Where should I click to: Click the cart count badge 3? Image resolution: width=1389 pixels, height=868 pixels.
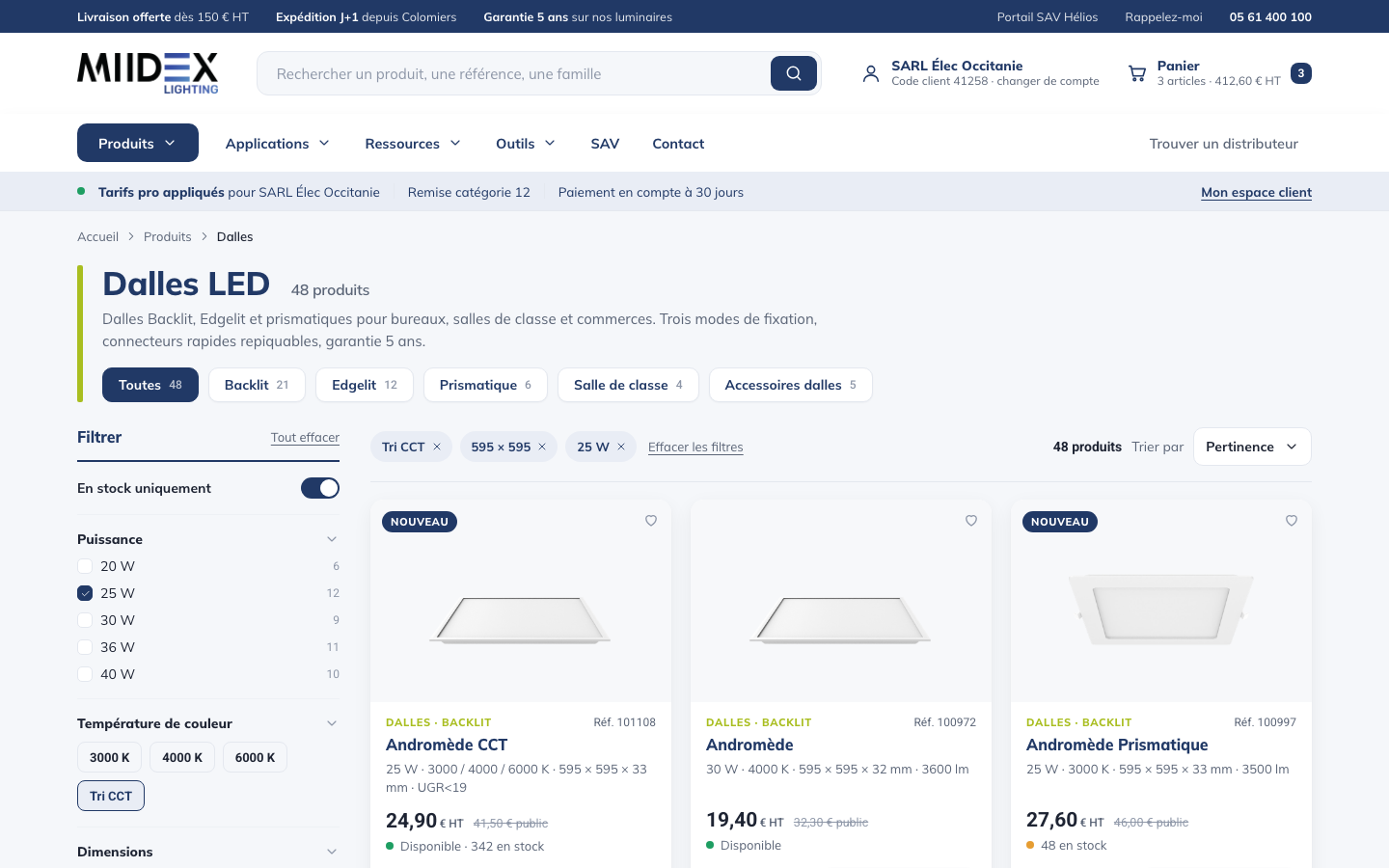tap(1301, 73)
